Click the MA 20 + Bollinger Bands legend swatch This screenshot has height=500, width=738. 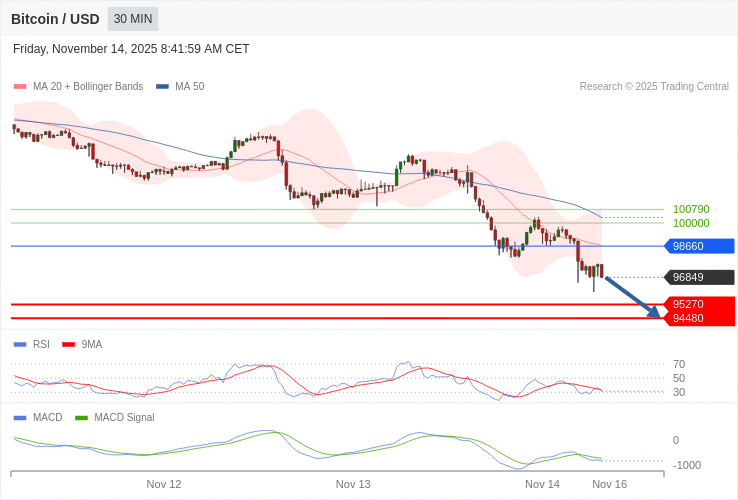click(x=20, y=87)
